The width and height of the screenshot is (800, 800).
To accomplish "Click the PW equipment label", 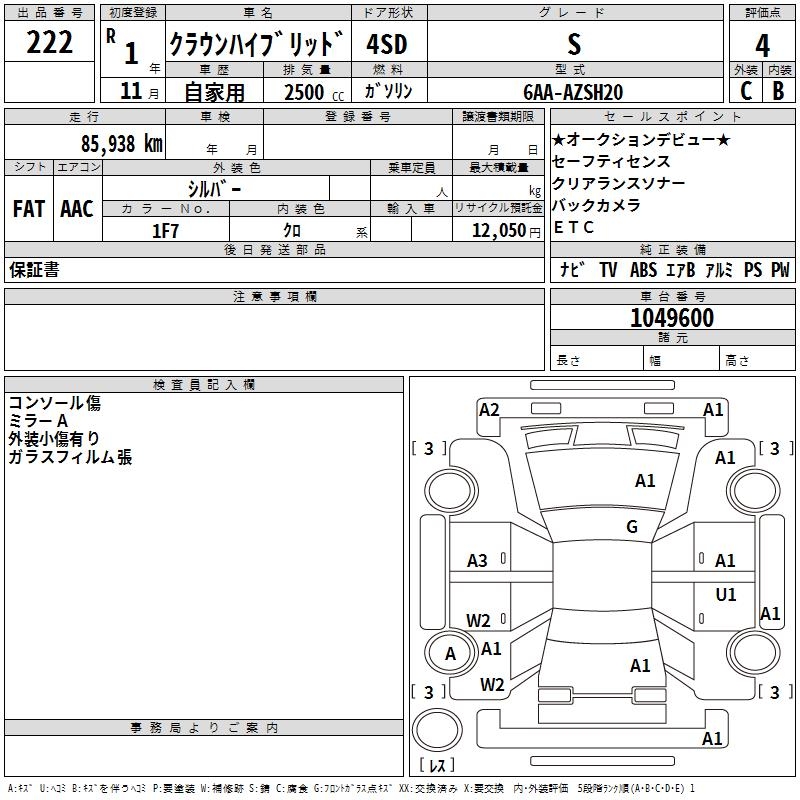I will 780,270.
